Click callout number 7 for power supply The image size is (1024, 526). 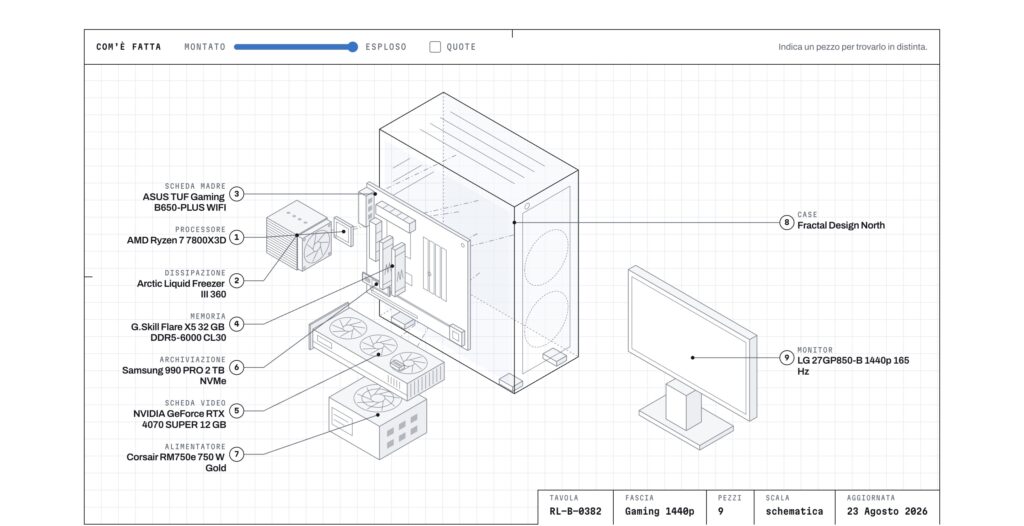click(236, 454)
